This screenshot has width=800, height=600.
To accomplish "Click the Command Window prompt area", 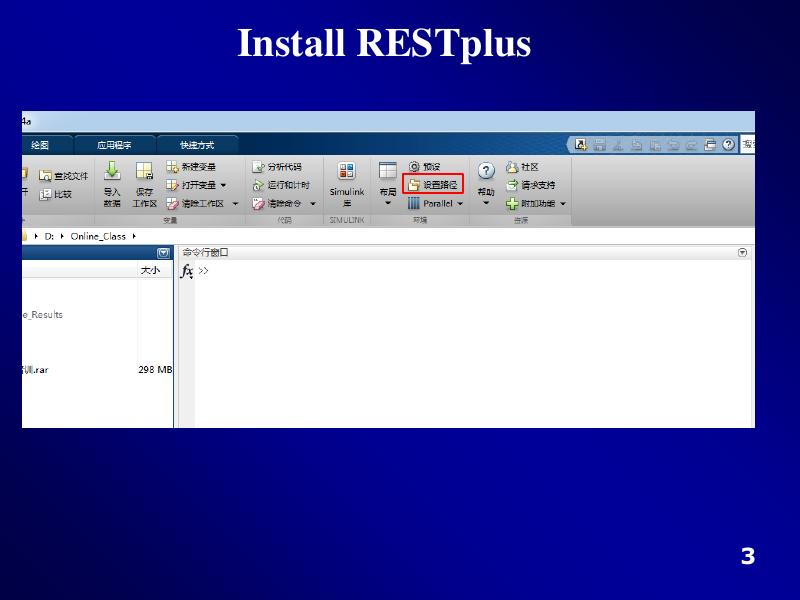I will (472, 344).
